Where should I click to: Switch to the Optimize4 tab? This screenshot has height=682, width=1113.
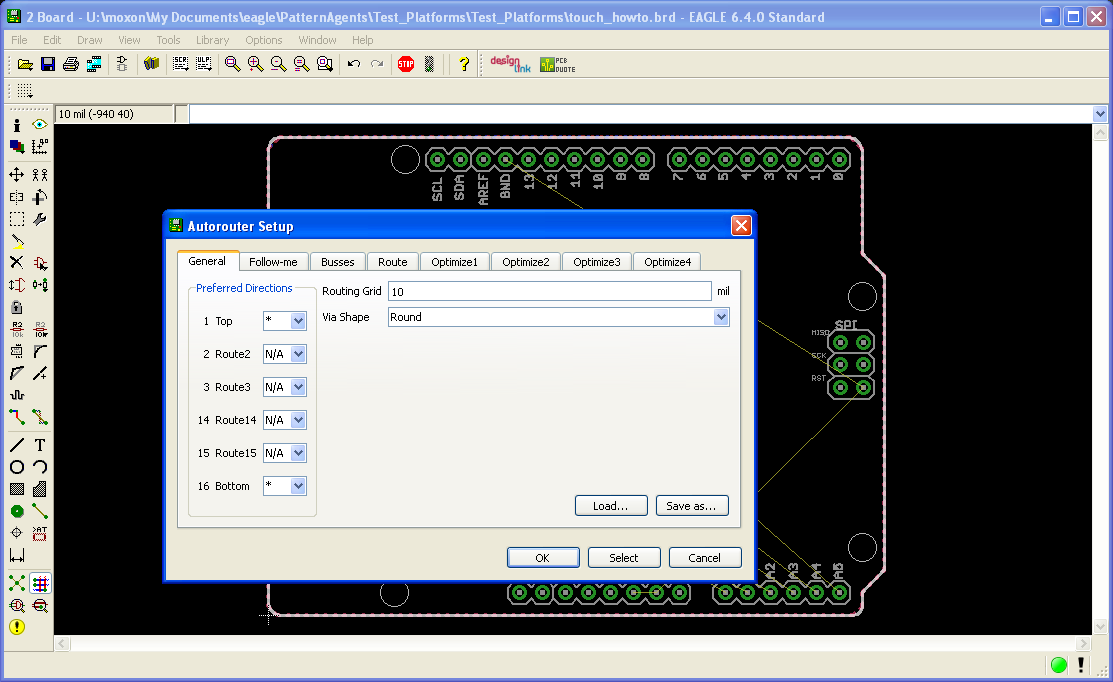tap(667, 262)
